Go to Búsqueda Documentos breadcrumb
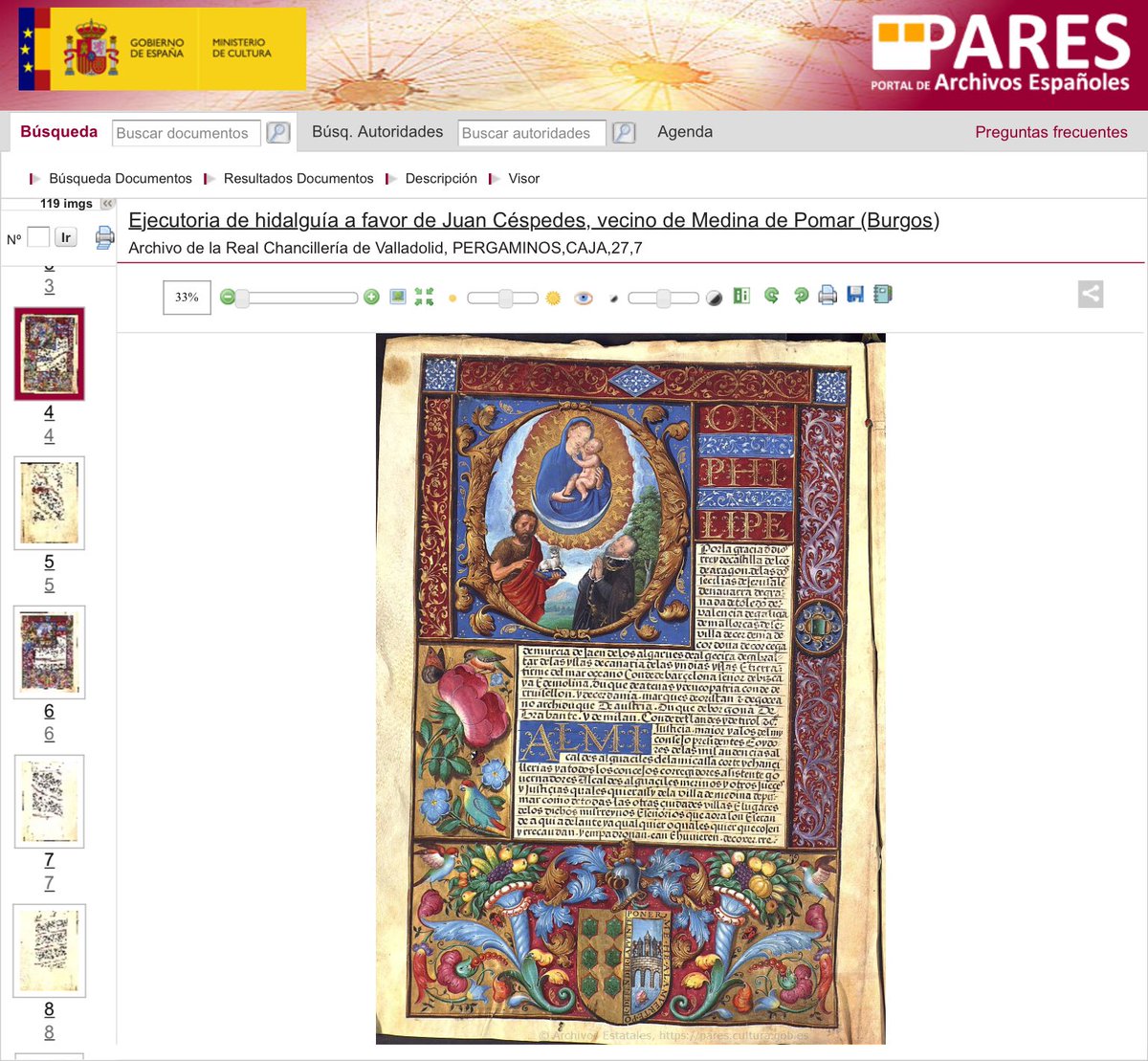Screen dimensions: 1148x1061 [121, 179]
